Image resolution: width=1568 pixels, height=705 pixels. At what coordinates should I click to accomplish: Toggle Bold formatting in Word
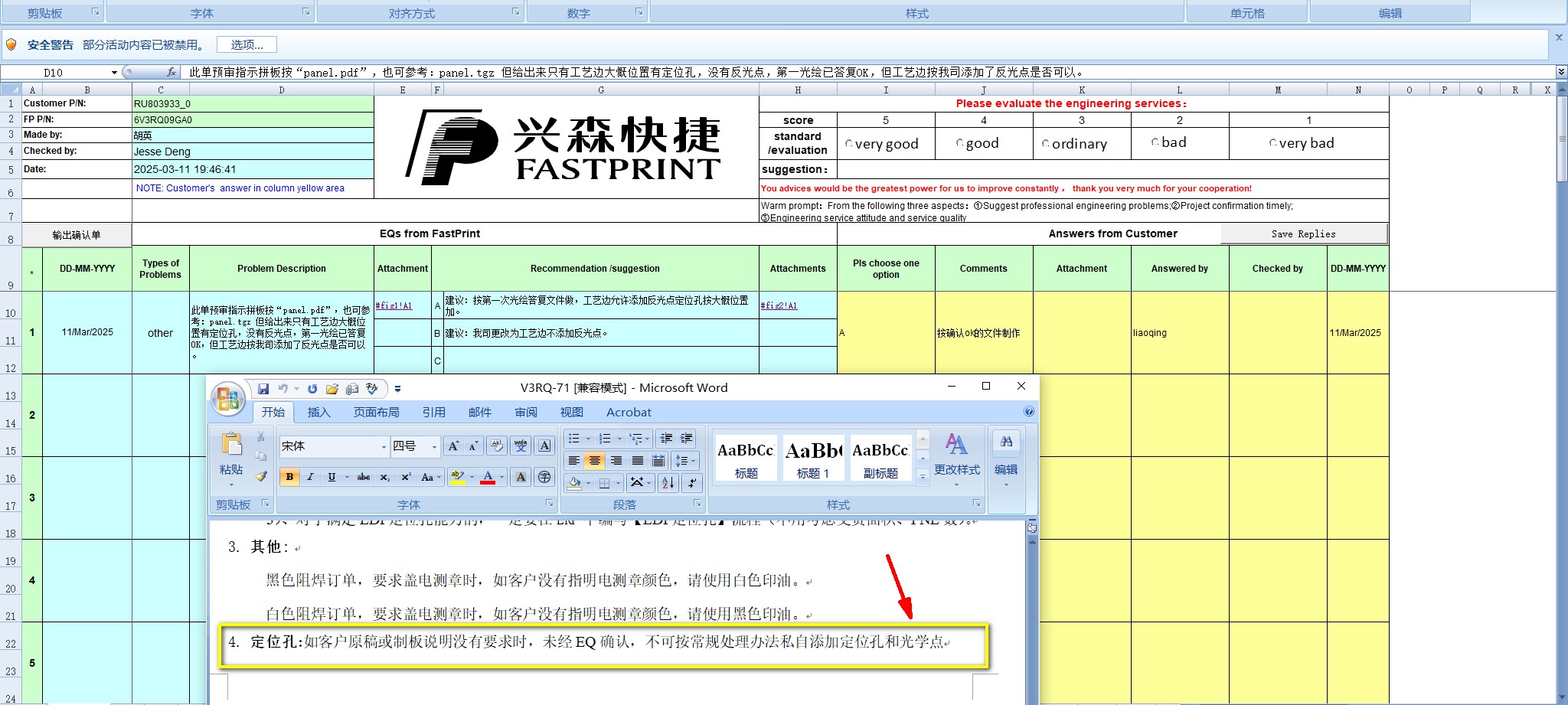[289, 477]
